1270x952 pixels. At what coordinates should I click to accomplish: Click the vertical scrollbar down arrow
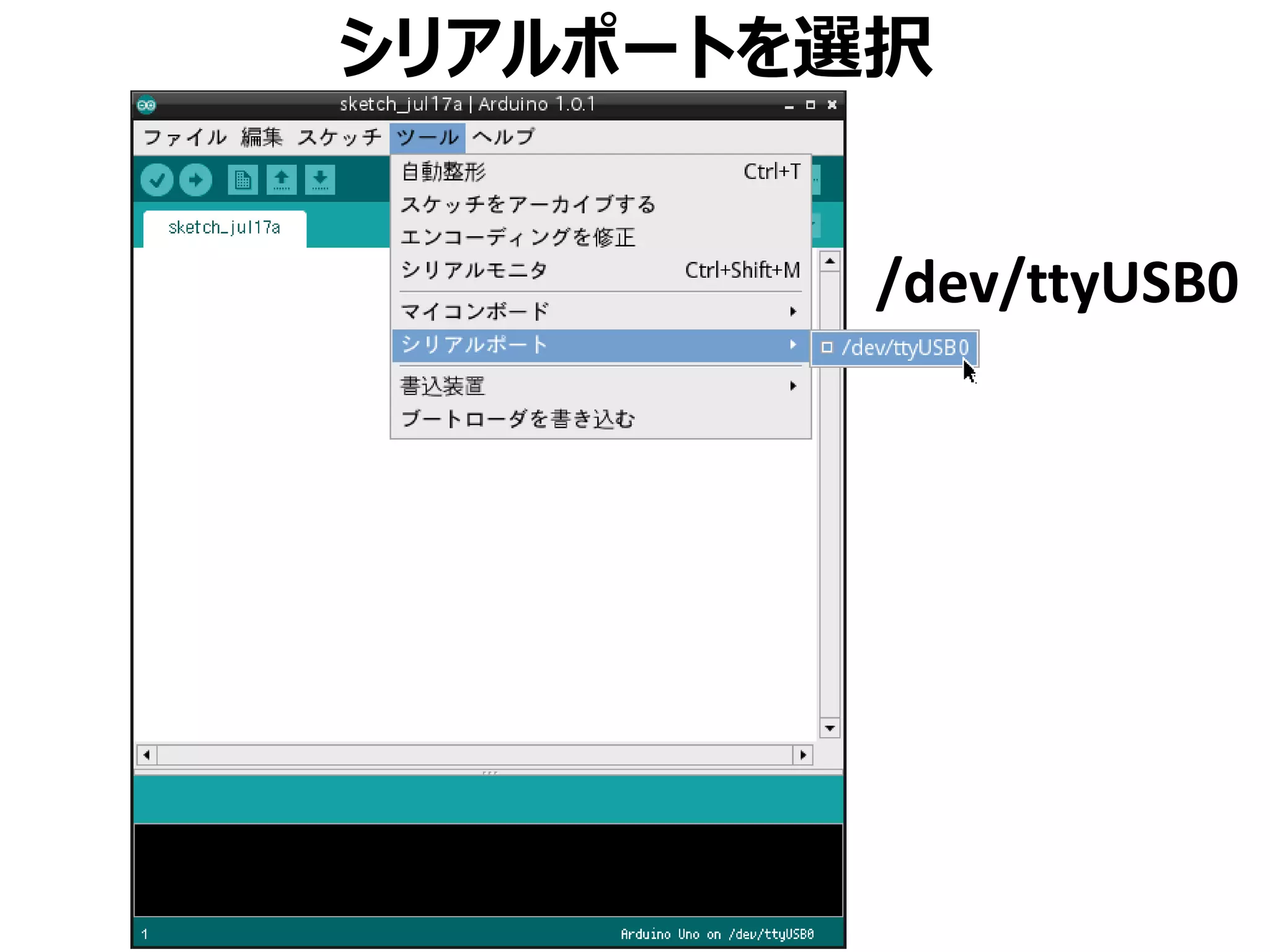click(830, 728)
